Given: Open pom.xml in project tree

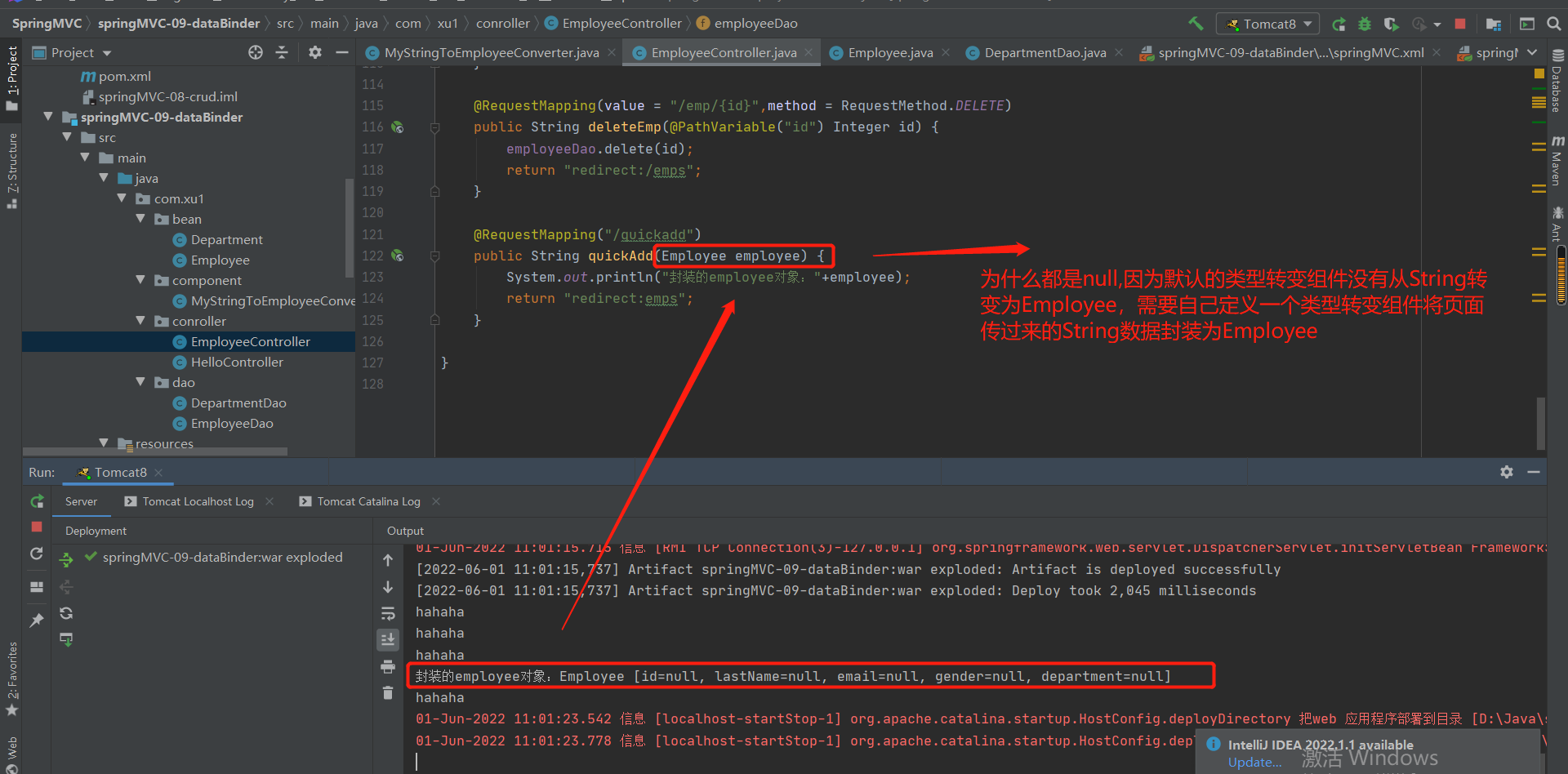Looking at the screenshot, I should click(x=124, y=76).
